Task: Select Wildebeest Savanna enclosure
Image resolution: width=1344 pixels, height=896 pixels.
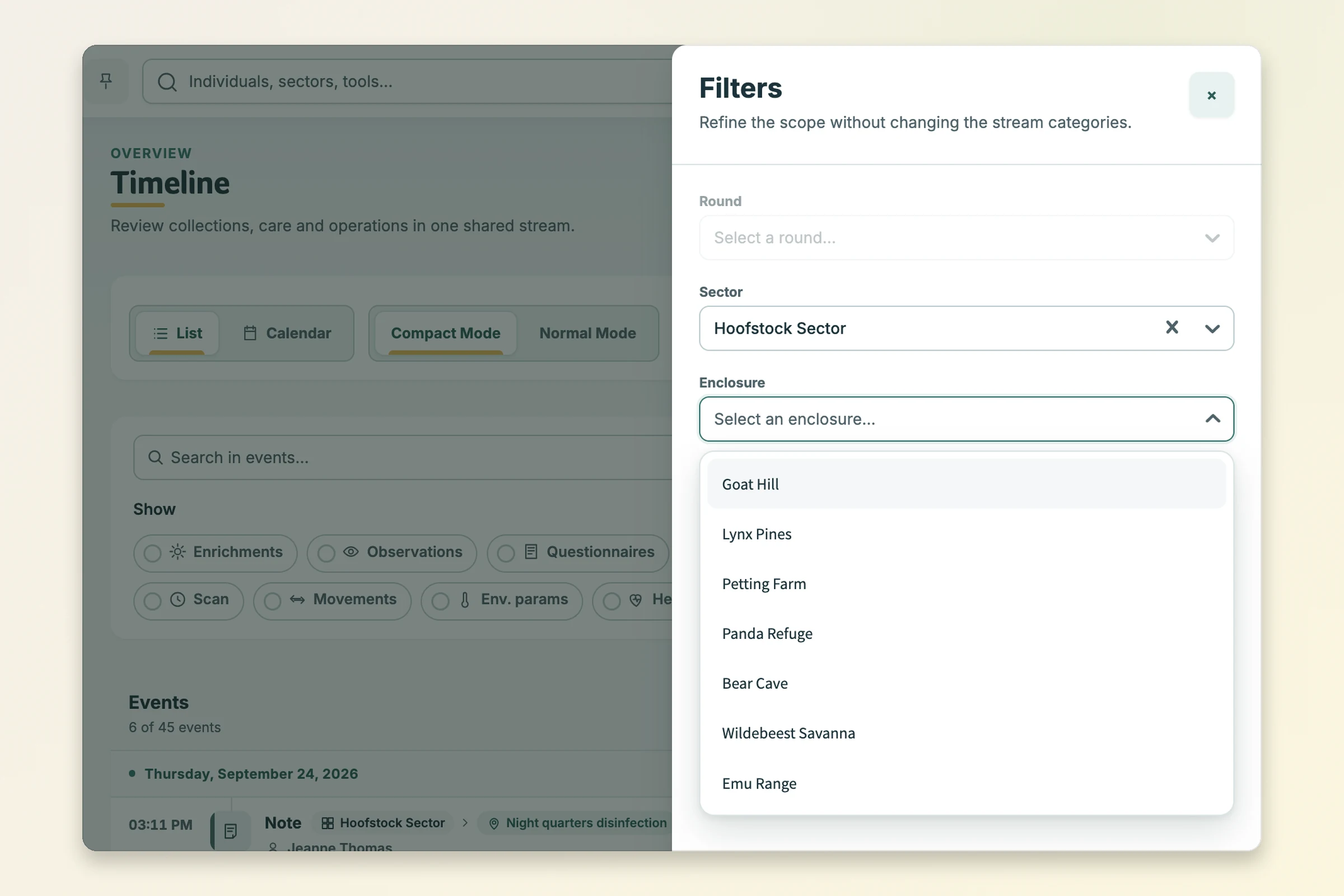Action: 967,733
